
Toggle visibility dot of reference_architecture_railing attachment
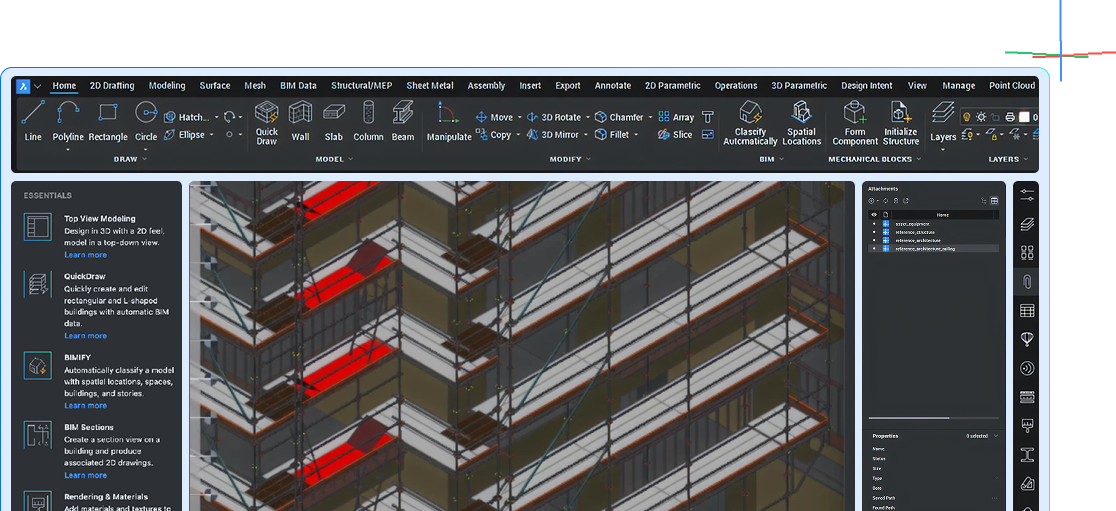click(874, 249)
